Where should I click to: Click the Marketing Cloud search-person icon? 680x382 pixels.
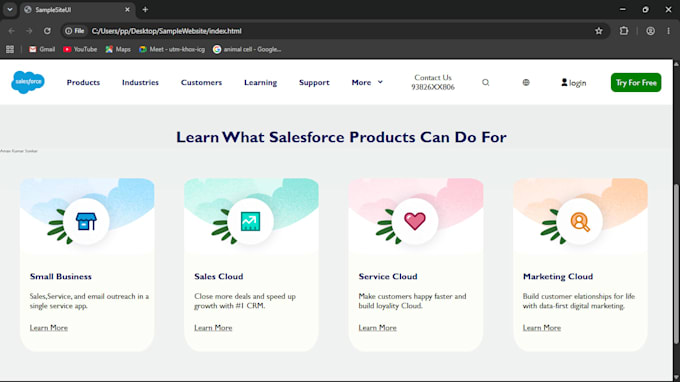[x=580, y=222]
